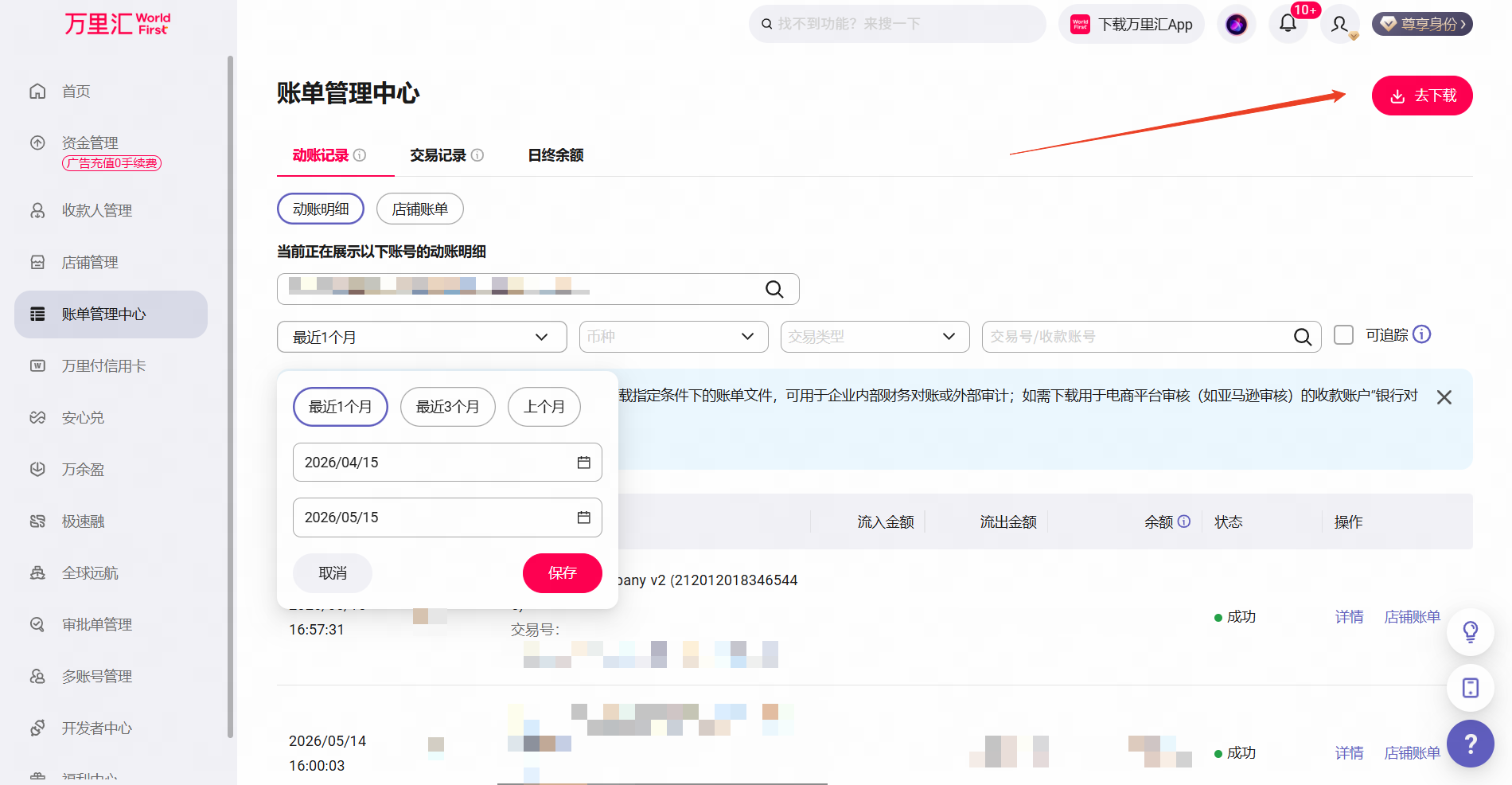This screenshot has height=785, width=1512.
Task: Click the 广告充值0手续费 promo tag
Action: 112,163
